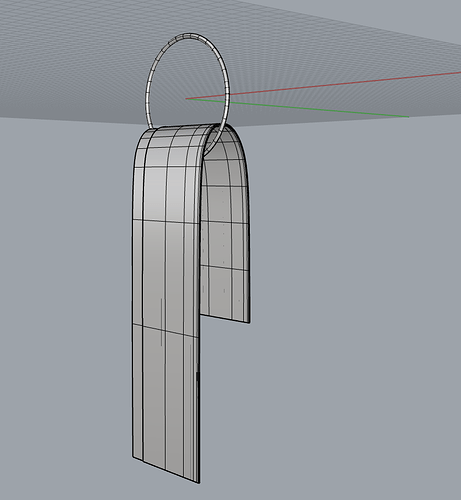Select the center vertical isocurve on the front strap
Viewport: 461px width, 500px height.
click(x=166, y=300)
